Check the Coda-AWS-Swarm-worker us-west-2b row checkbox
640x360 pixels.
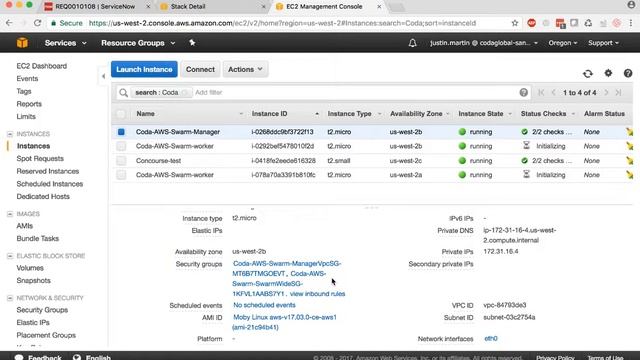tap(121, 146)
